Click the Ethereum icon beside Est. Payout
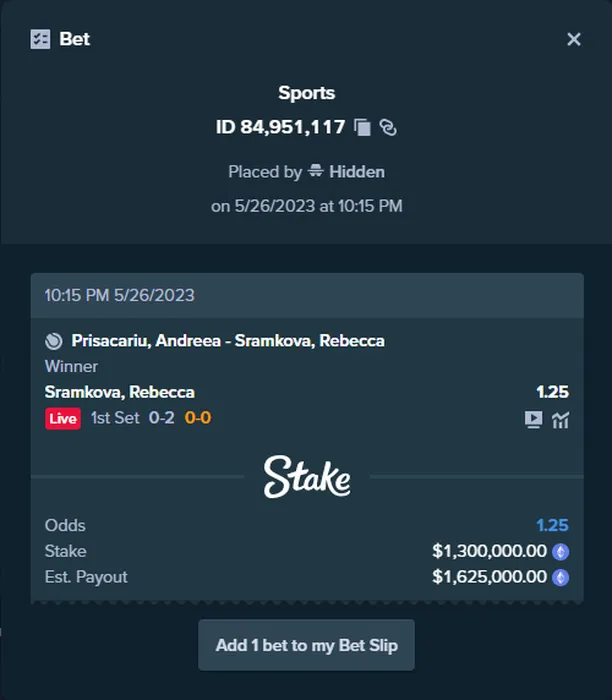The image size is (612, 700). [561, 577]
